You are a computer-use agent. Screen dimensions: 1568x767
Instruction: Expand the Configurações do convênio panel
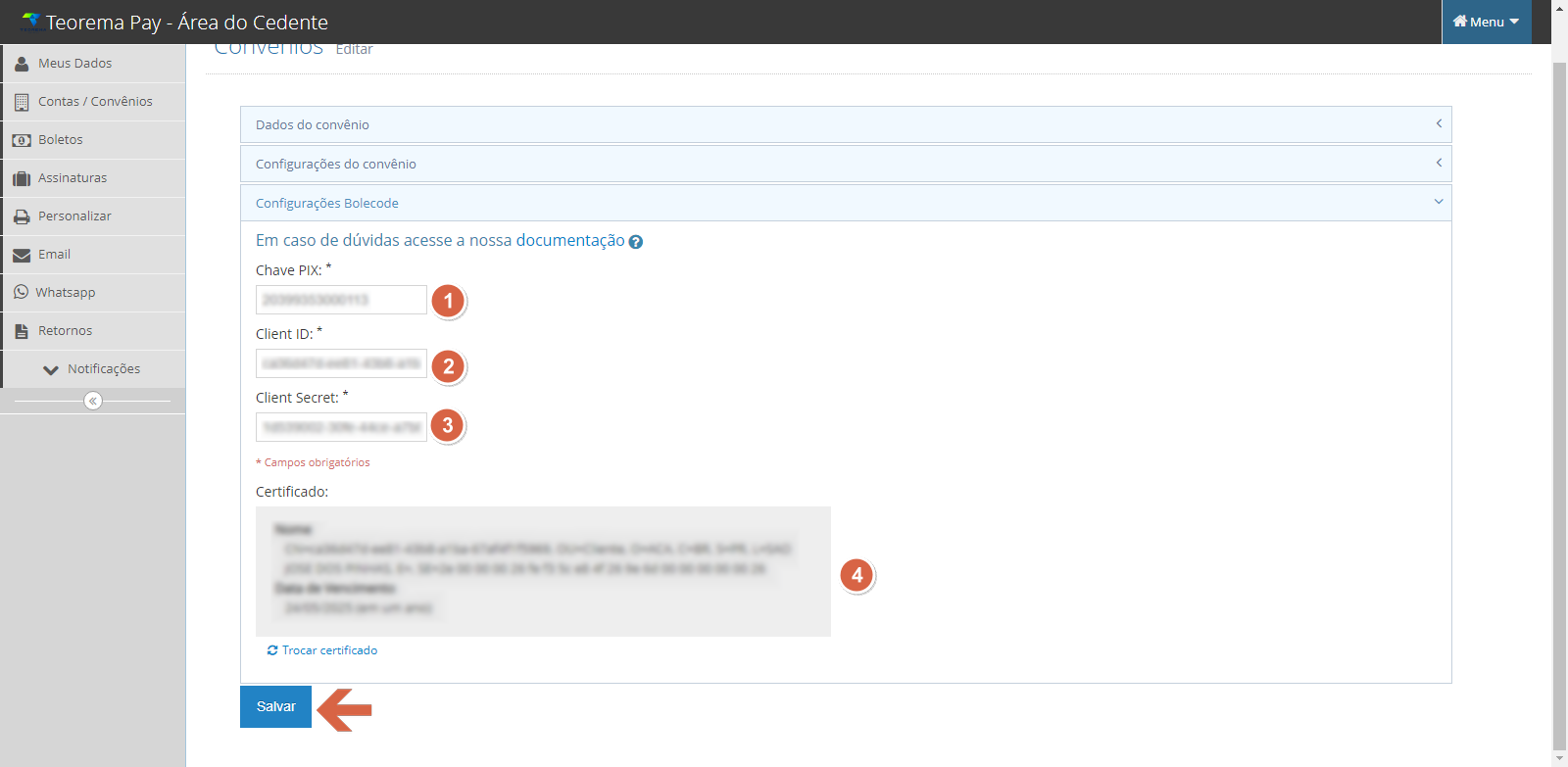[846, 164]
